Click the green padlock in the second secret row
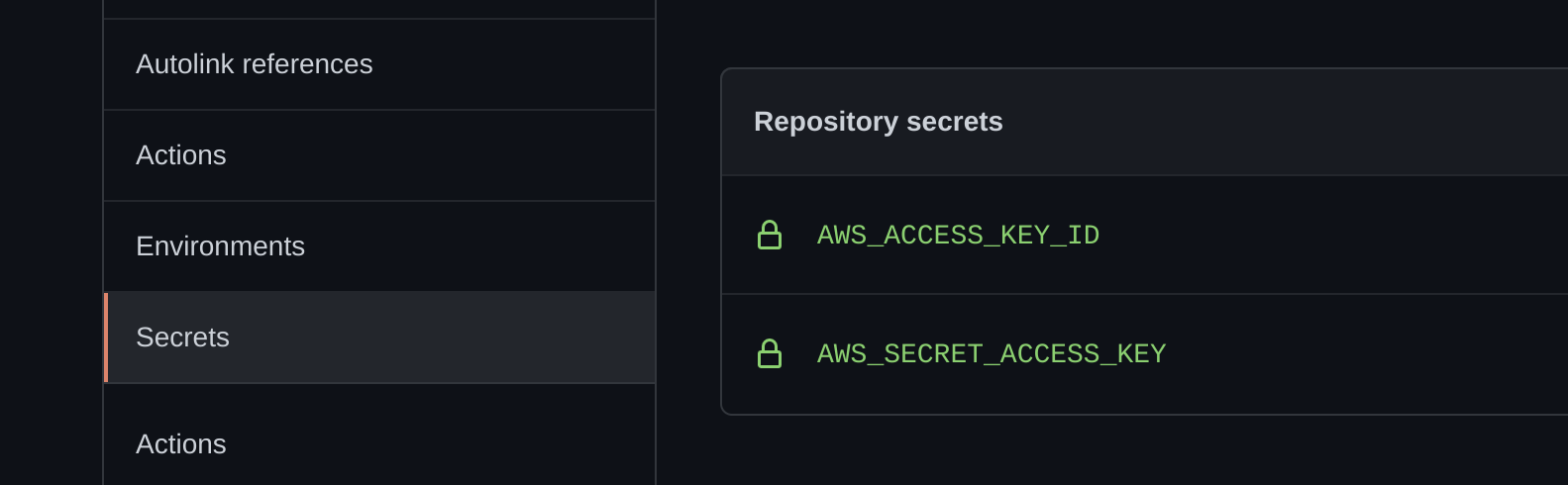This screenshot has height=485, width=1568. [770, 353]
